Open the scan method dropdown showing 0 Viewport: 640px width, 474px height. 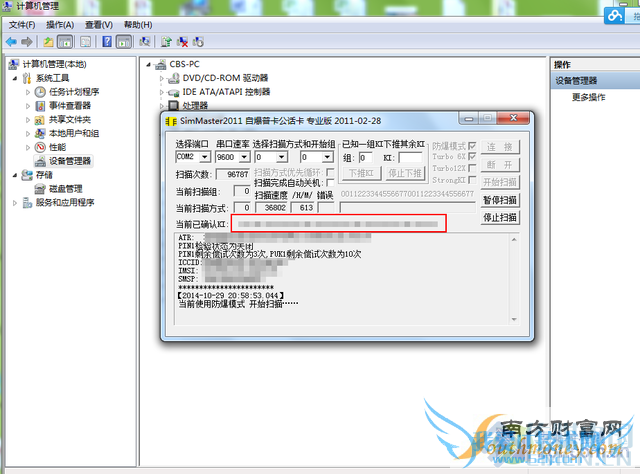(x=282, y=157)
